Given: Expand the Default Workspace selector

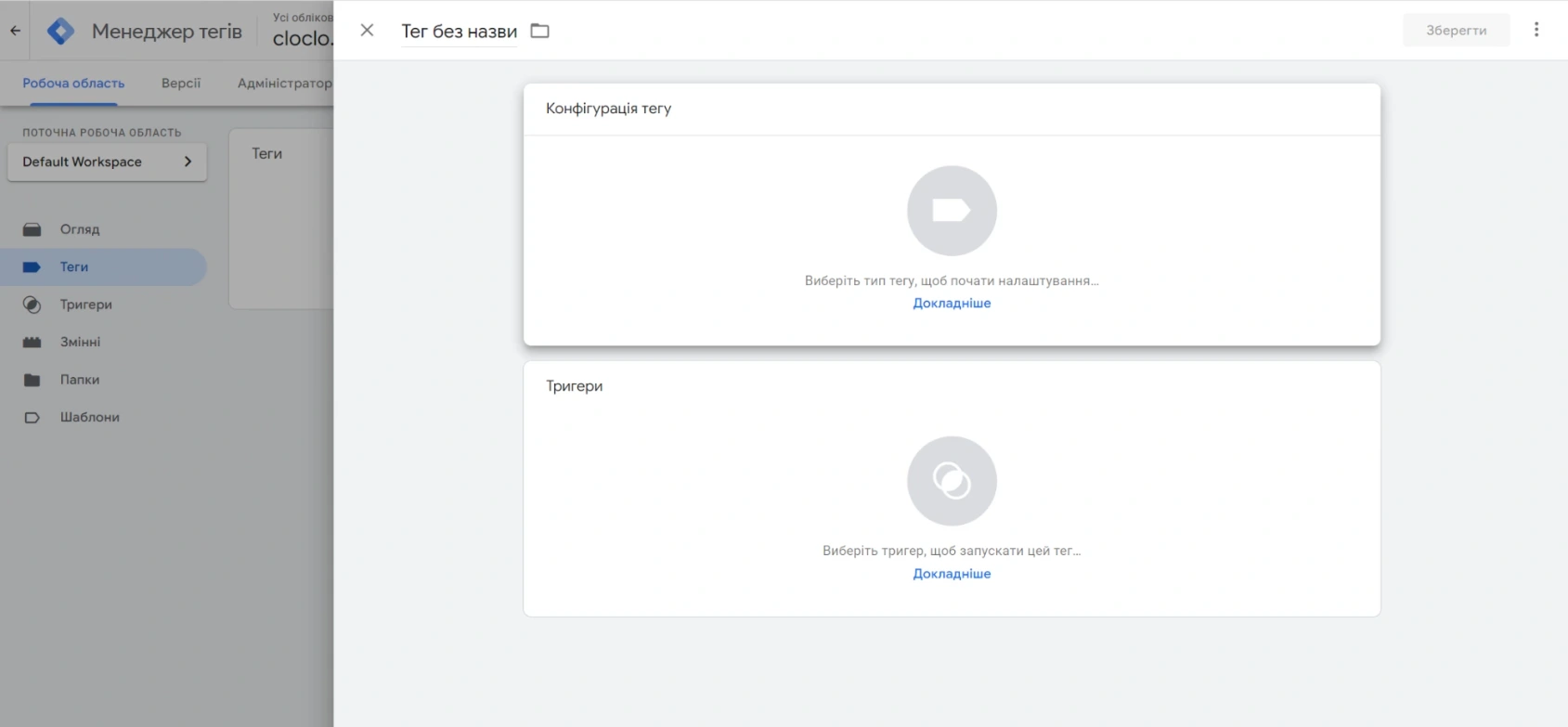Looking at the screenshot, I should click(x=107, y=162).
